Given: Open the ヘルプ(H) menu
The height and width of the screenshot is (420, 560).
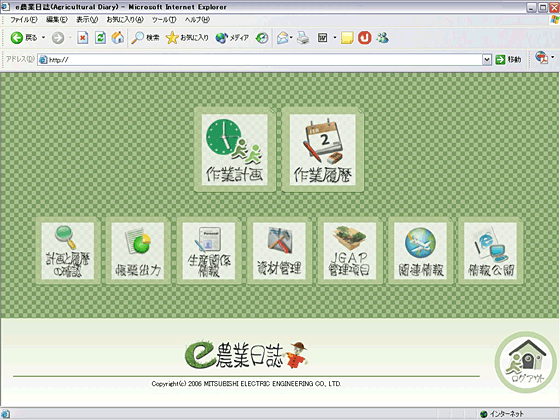Looking at the screenshot, I should [197, 20].
